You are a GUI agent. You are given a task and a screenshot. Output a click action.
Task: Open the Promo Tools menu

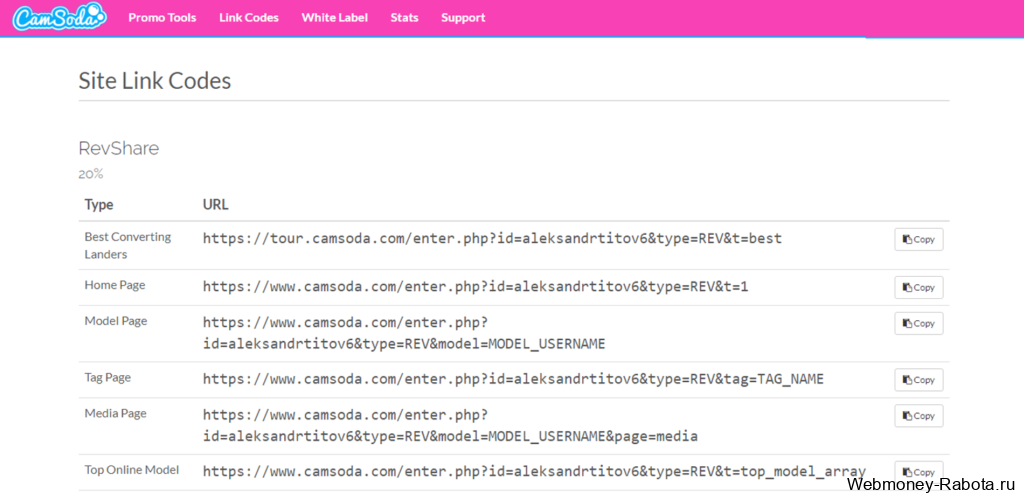point(162,18)
